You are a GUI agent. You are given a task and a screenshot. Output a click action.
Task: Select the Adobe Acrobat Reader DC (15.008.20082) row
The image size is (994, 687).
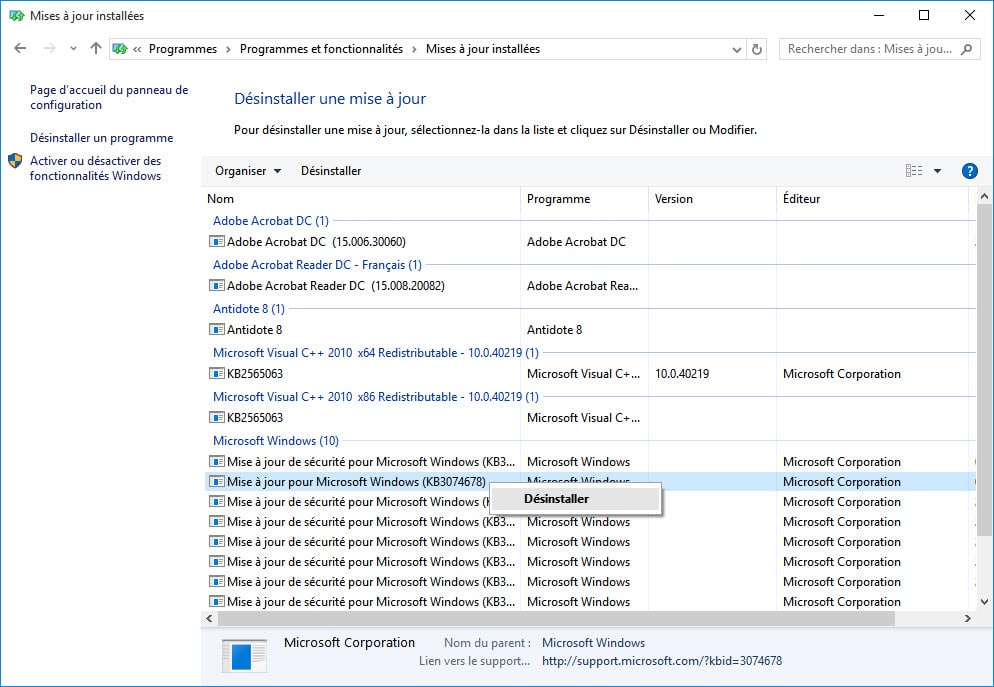pyautogui.click(x=336, y=285)
